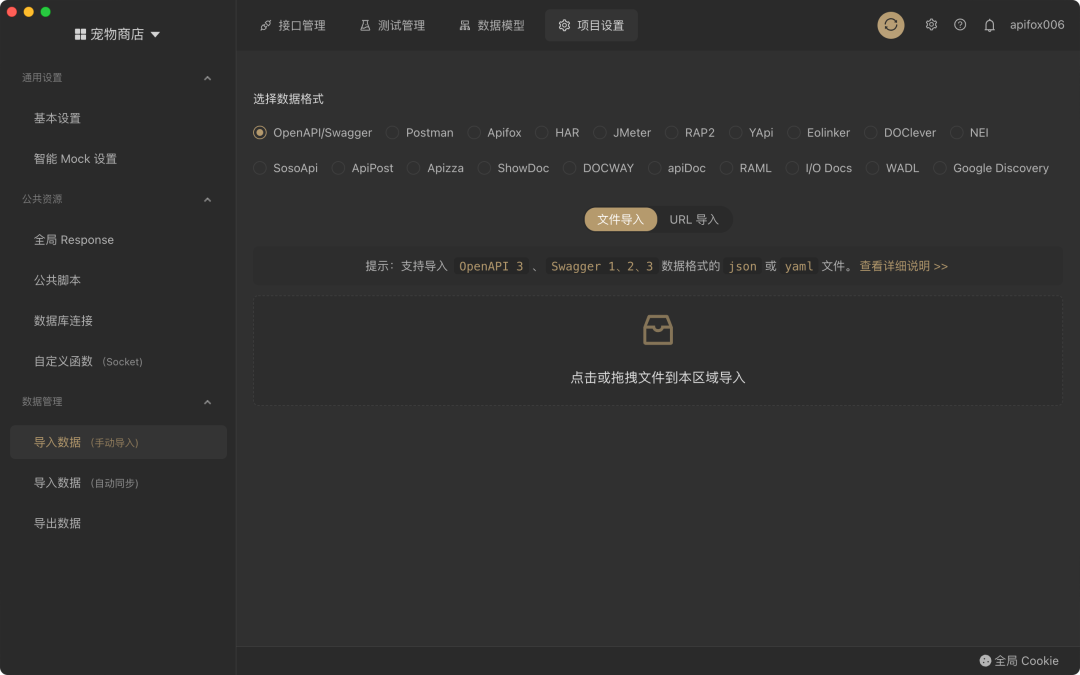
Task: Select YApi format radio
Action: 736,132
